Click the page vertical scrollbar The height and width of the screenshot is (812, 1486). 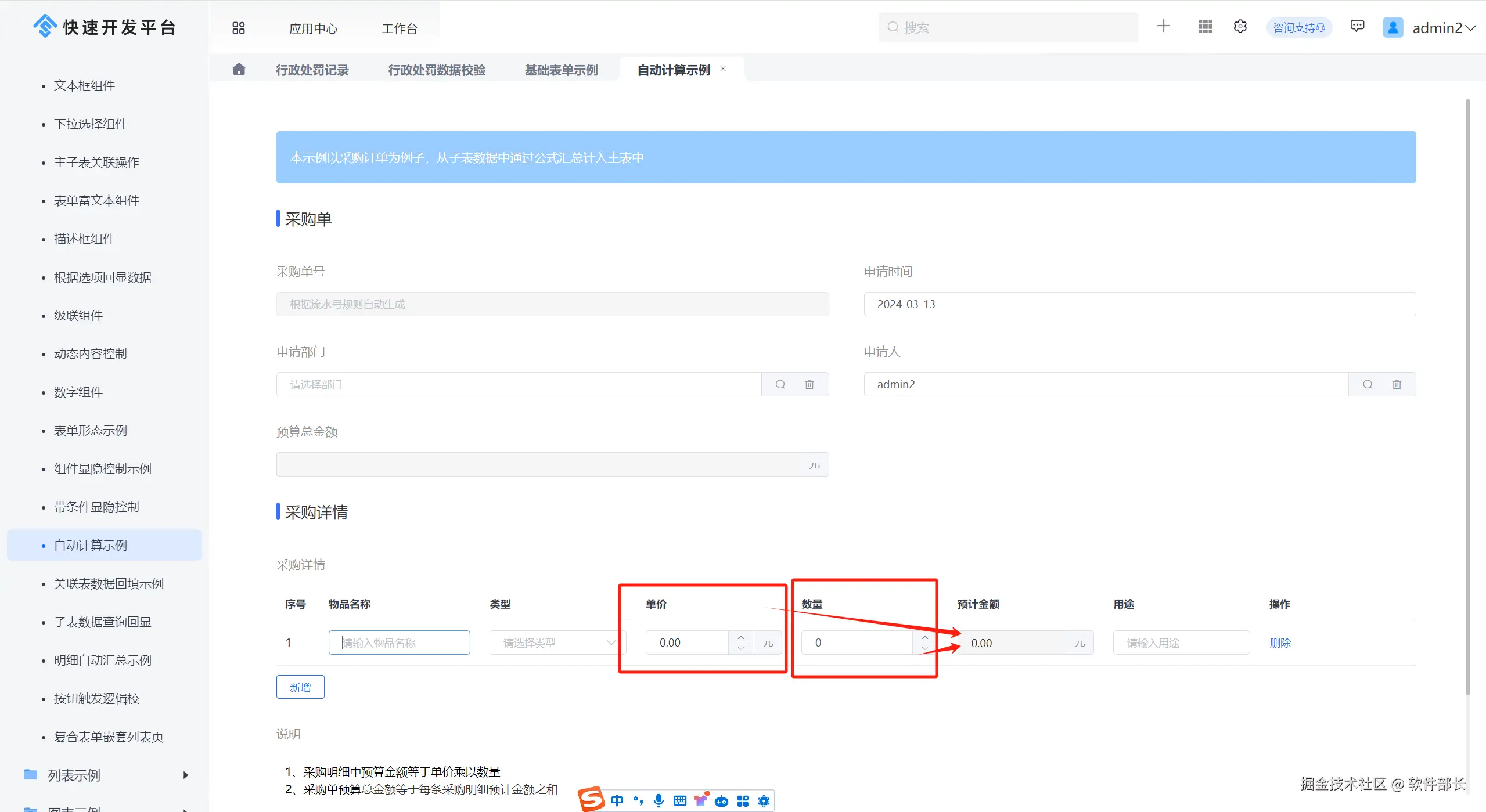[x=1467, y=395]
